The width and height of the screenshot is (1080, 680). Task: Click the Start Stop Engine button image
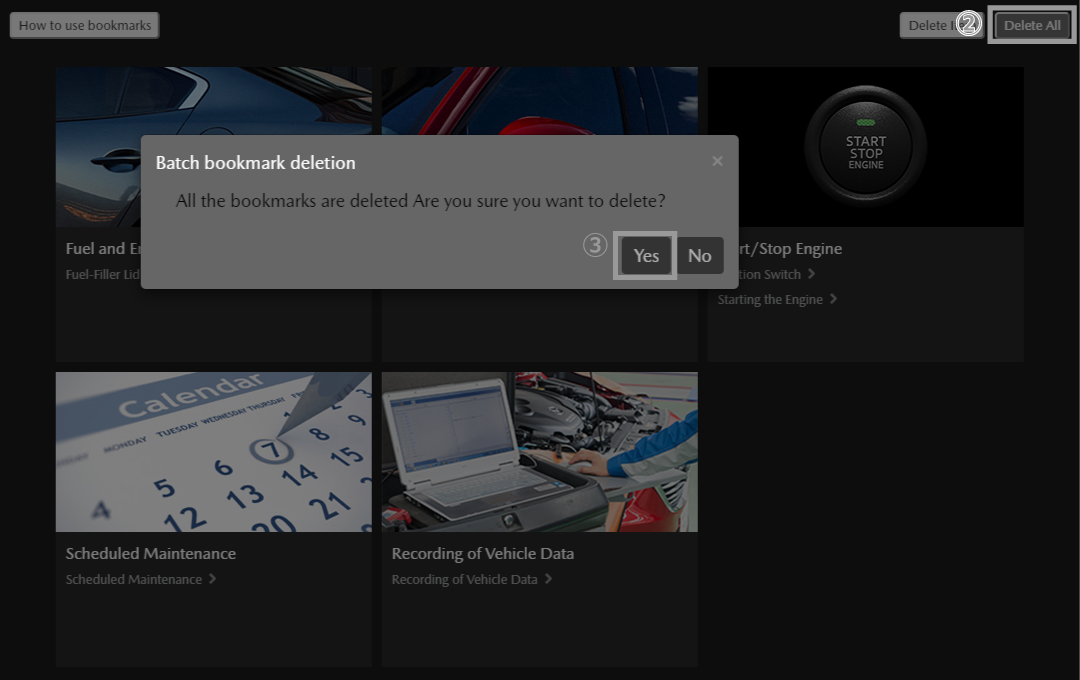(x=865, y=147)
